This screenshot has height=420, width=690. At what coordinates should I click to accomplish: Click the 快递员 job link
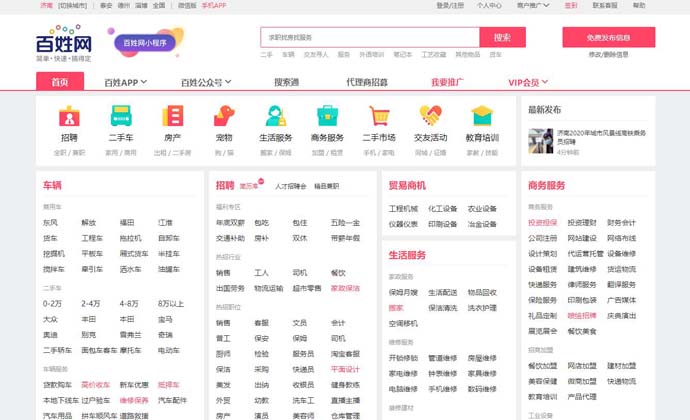pos(303,369)
